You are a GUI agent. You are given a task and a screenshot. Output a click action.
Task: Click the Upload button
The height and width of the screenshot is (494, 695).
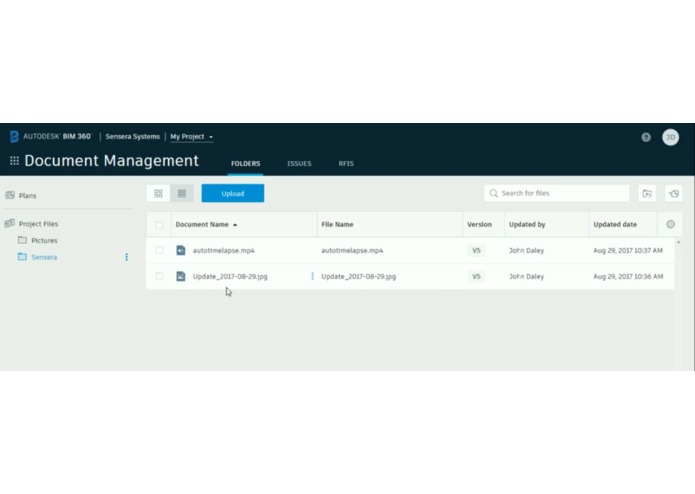point(233,193)
